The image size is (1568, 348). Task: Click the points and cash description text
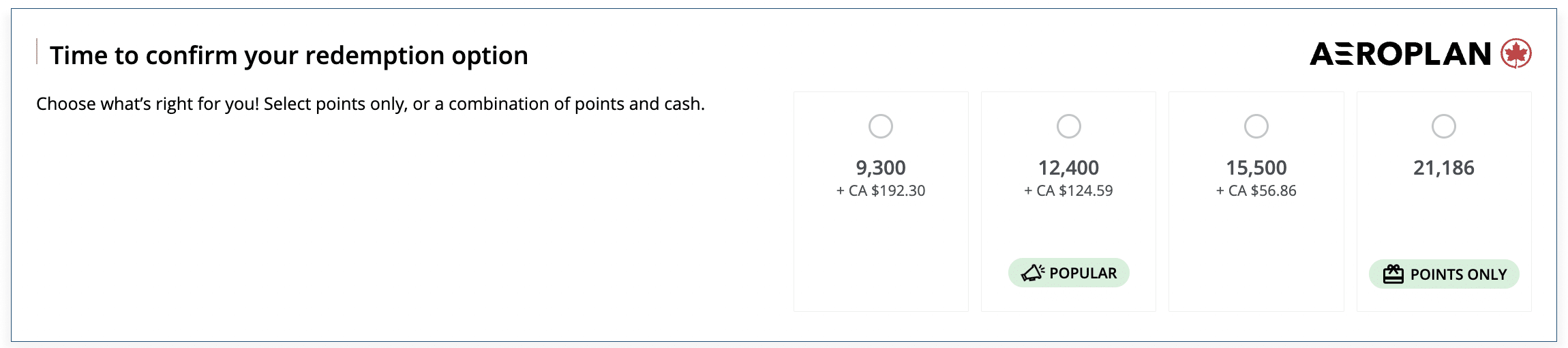tap(370, 104)
